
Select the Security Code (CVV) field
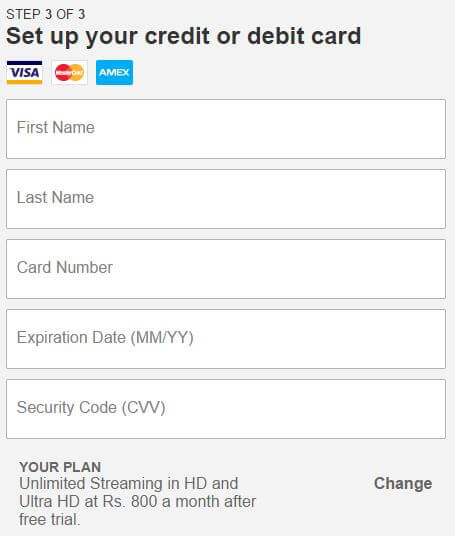pyautogui.click(x=226, y=409)
